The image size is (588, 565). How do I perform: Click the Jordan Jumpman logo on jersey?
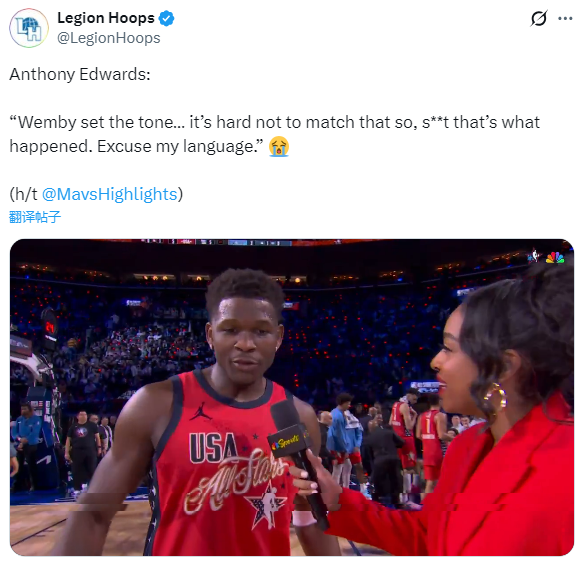(x=201, y=411)
